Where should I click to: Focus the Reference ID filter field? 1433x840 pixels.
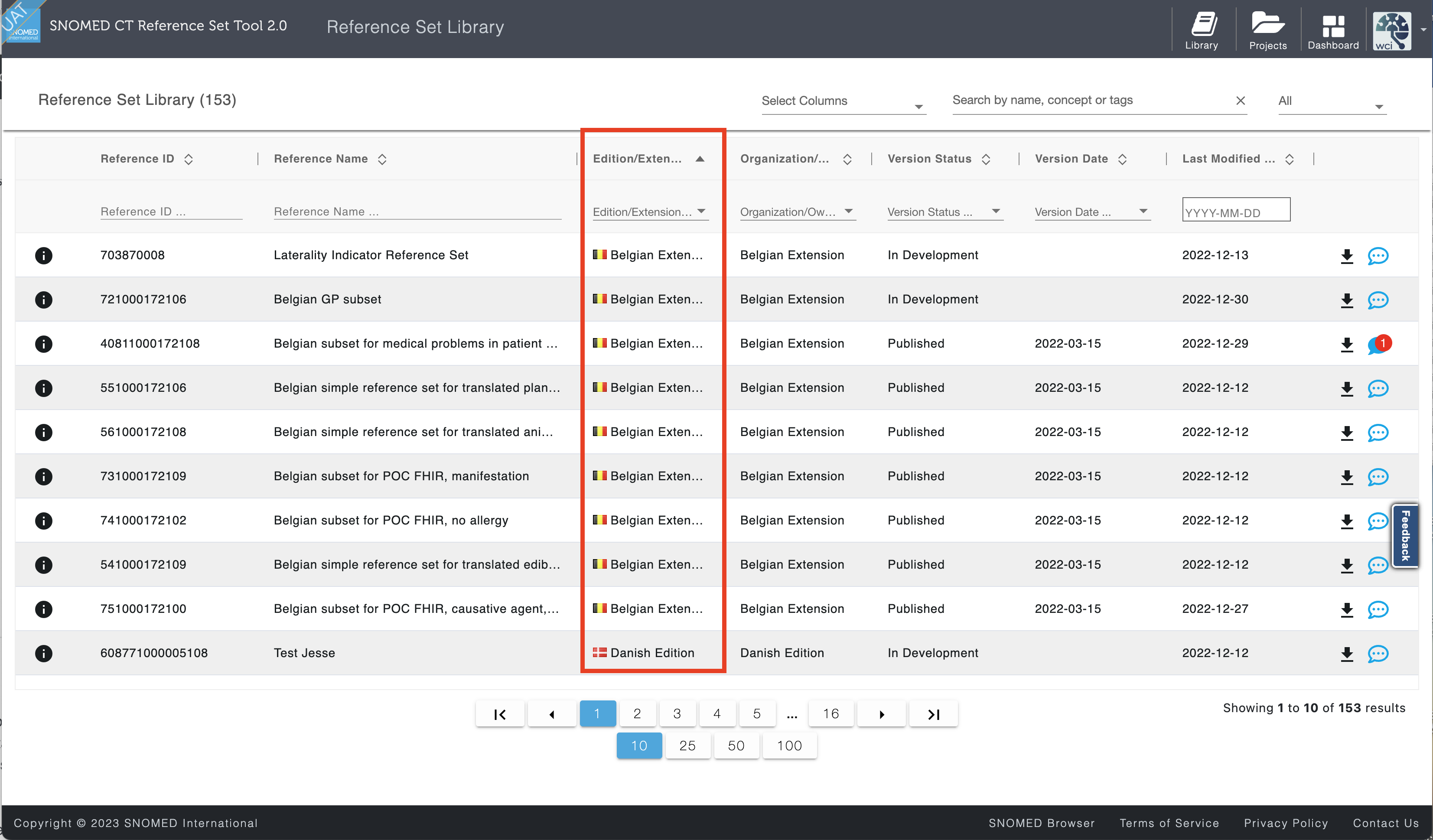click(x=171, y=212)
